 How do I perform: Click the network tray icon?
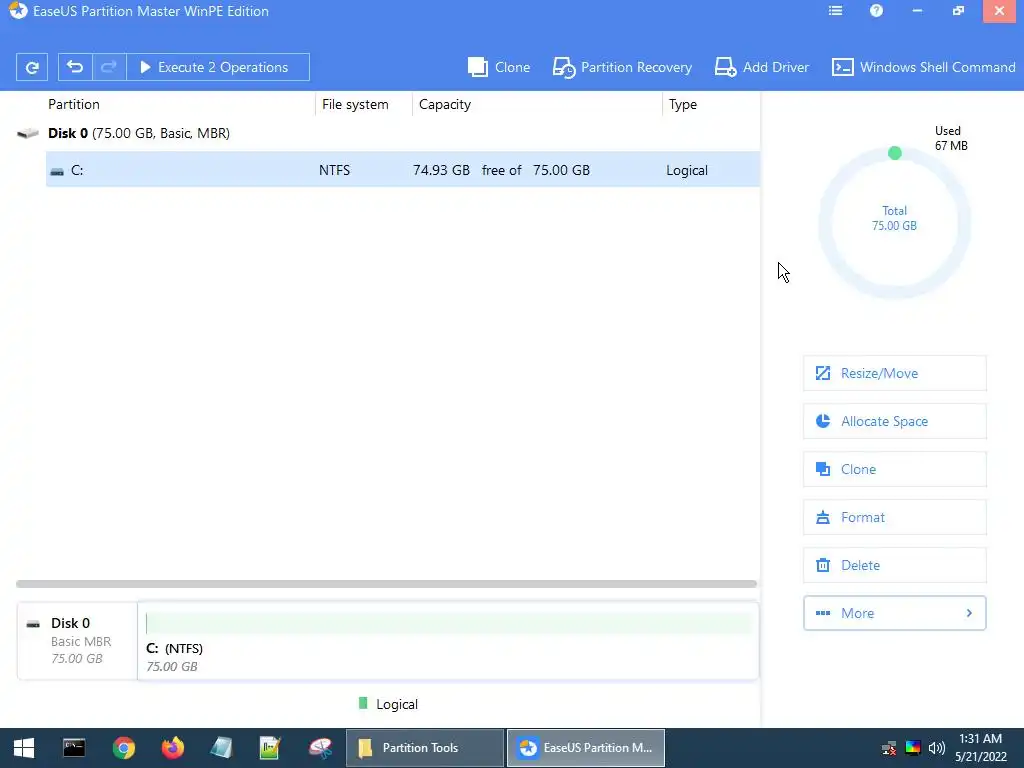889,748
